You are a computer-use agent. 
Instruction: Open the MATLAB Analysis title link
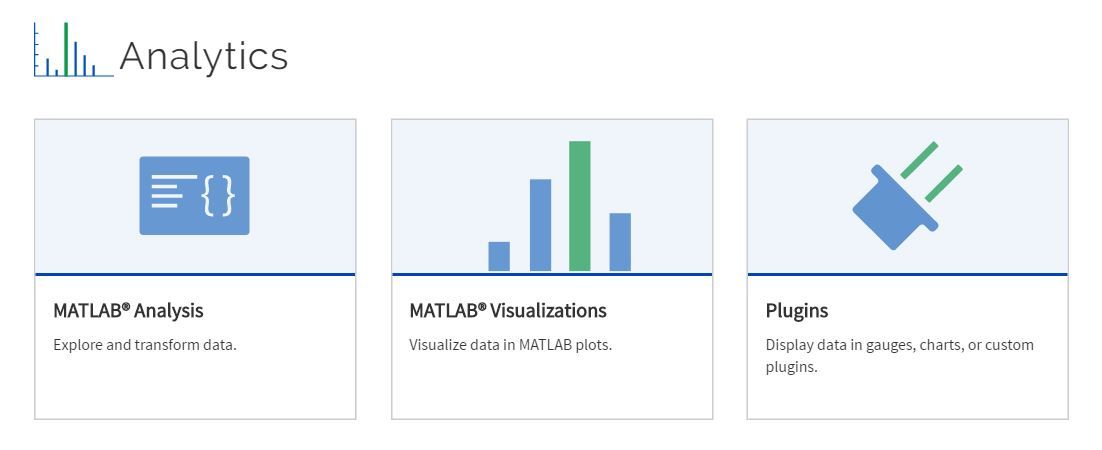(x=128, y=311)
